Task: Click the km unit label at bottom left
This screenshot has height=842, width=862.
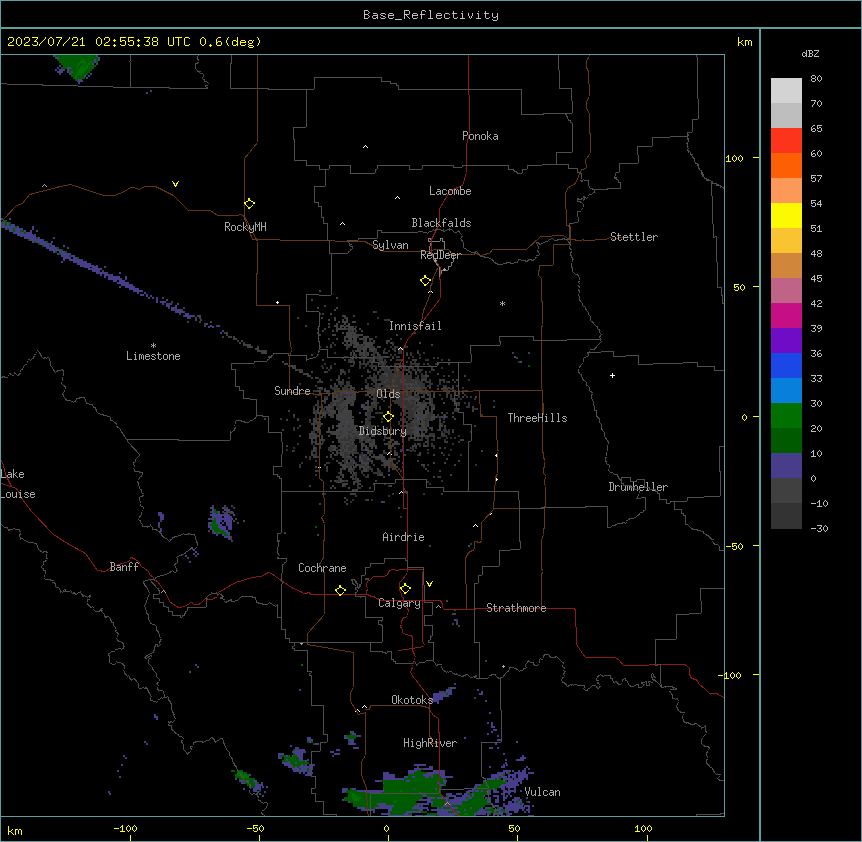Action: coord(15,830)
